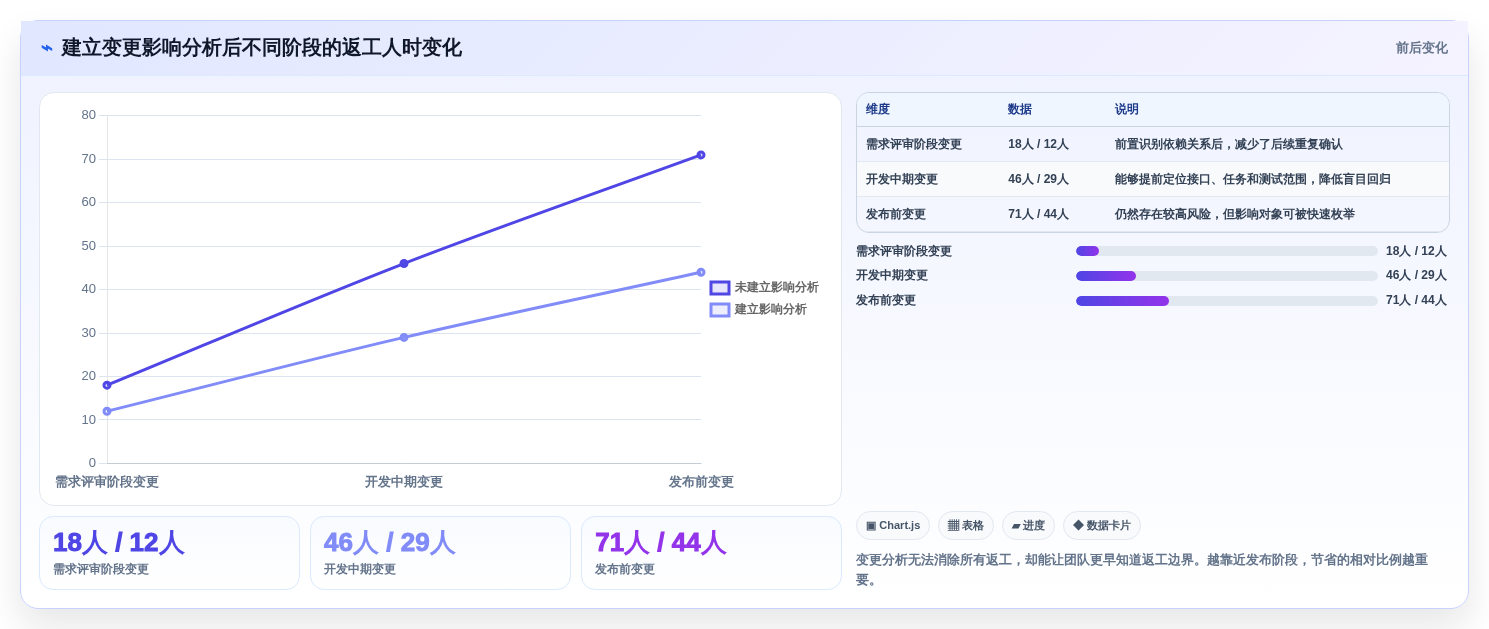Click the y-axis value 80

click(89, 115)
